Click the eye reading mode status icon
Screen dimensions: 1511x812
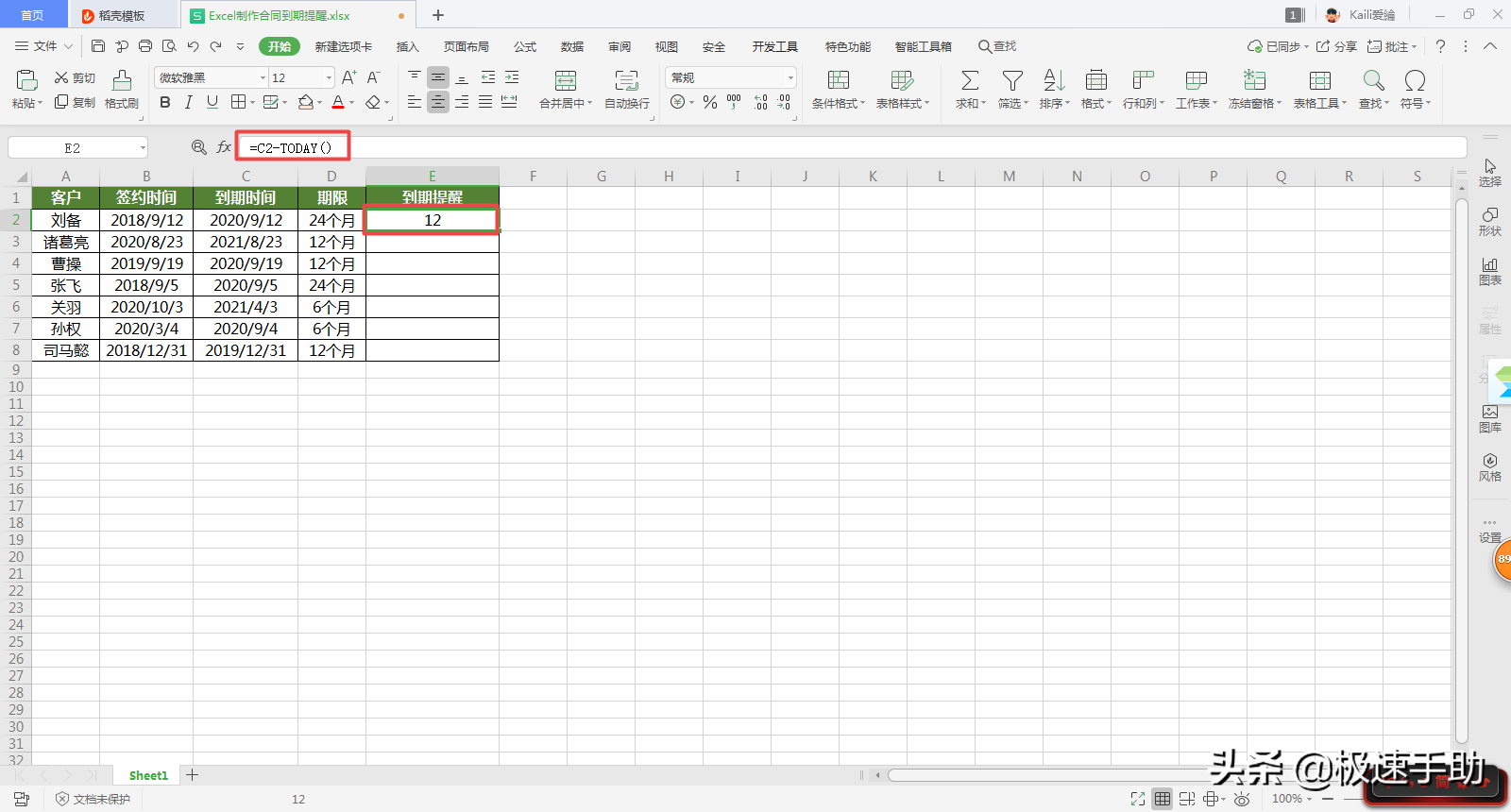click(1242, 799)
